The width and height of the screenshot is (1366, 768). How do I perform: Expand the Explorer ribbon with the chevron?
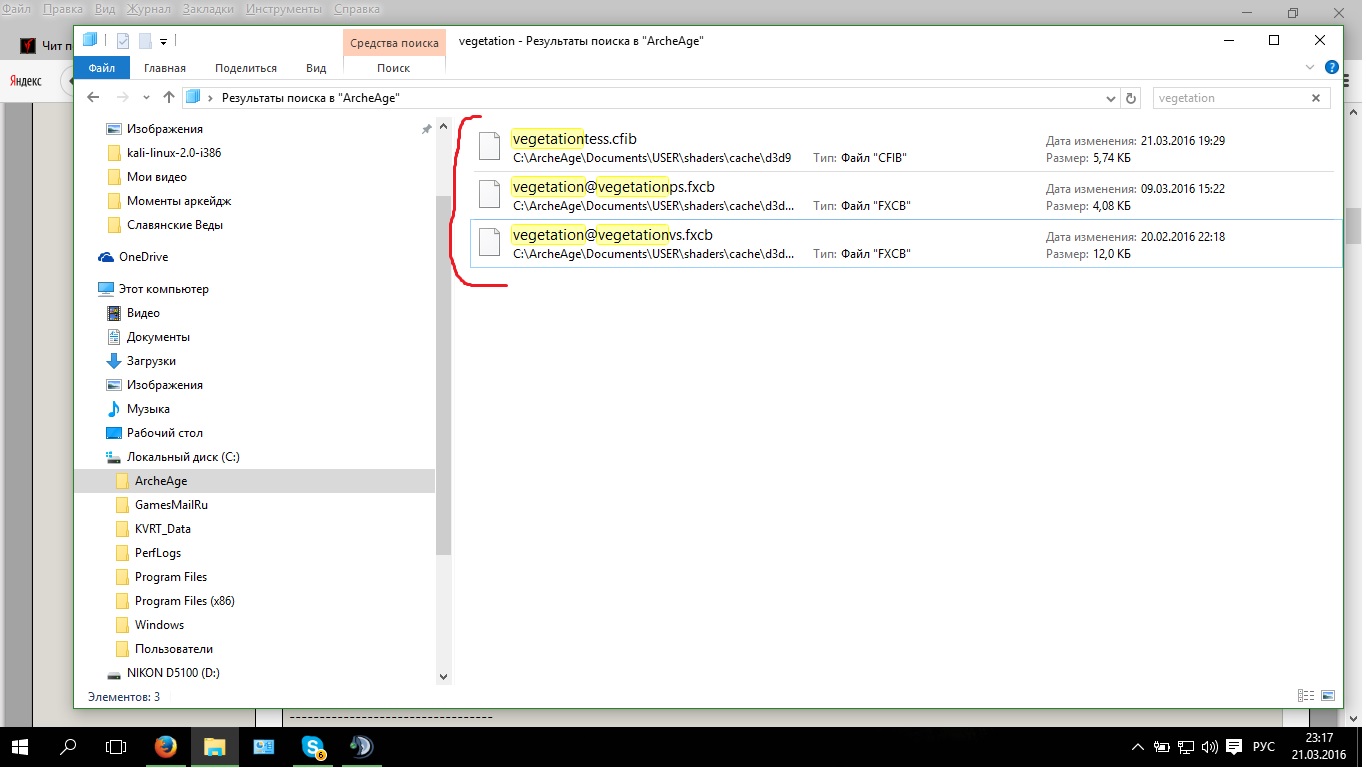pyautogui.click(x=1311, y=68)
